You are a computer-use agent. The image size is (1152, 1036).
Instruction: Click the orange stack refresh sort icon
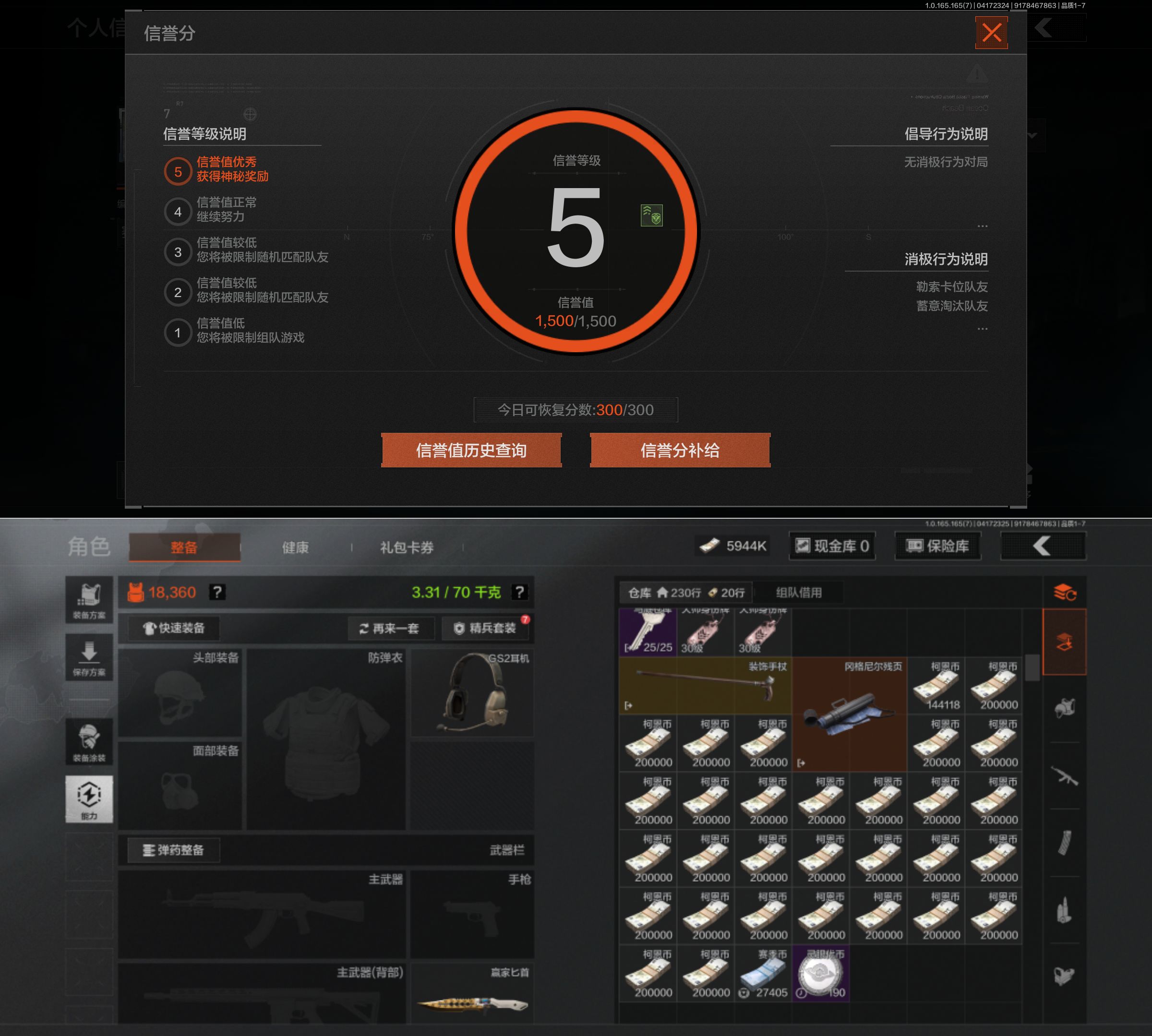pyautogui.click(x=1064, y=593)
